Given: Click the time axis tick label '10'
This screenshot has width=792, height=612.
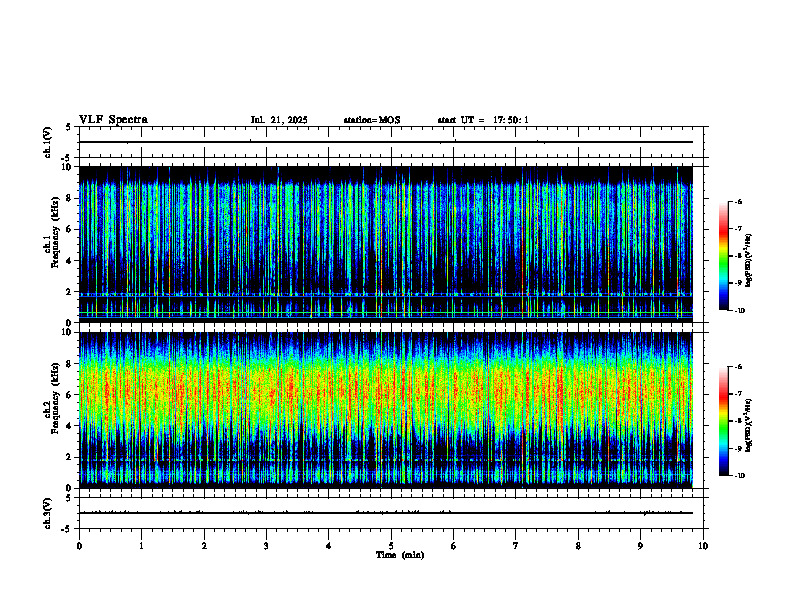Looking at the screenshot, I should (703, 546).
